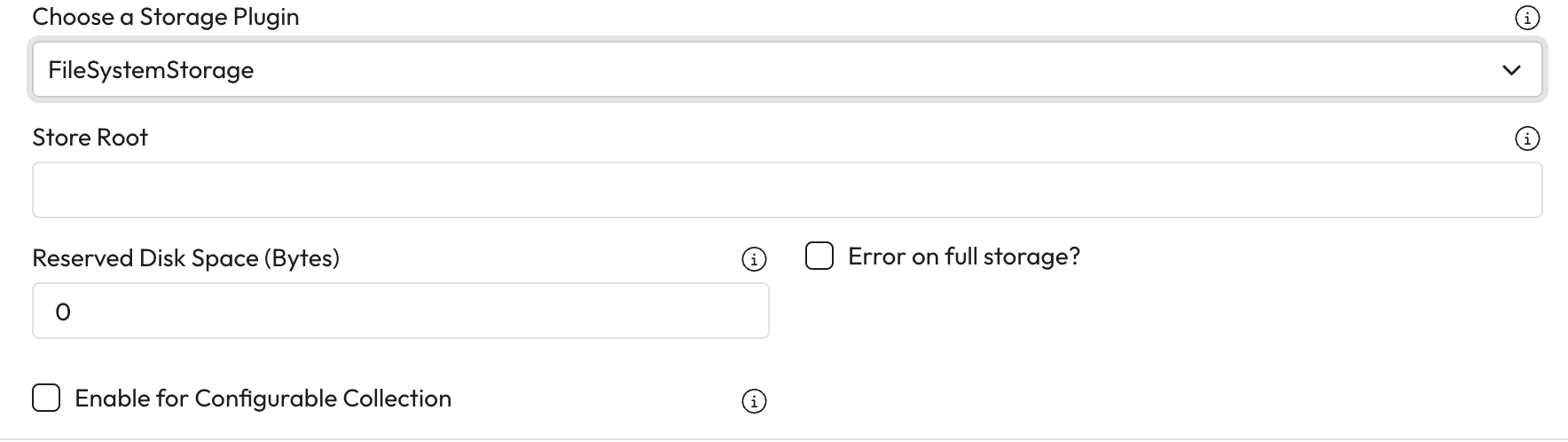Select the FileSystemStorage text in the combo box
Image resolution: width=1568 pixels, height=442 pixels.
click(151, 70)
